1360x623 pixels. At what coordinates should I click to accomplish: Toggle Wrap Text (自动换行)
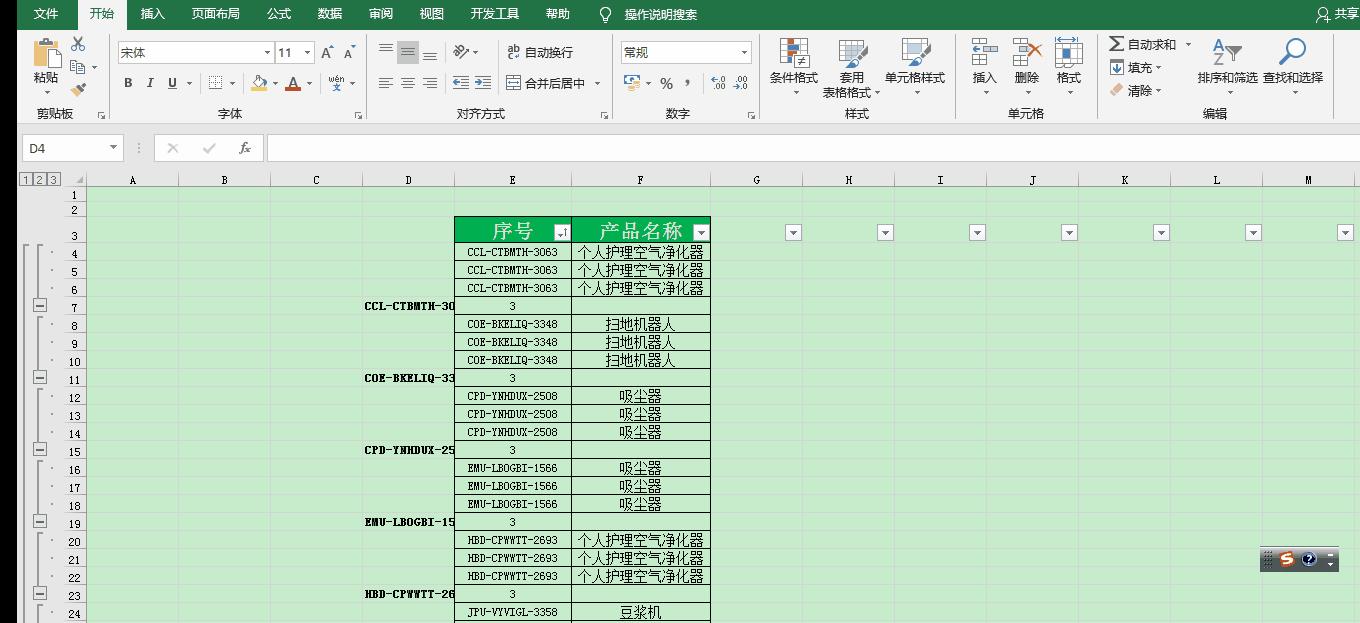point(540,52)
